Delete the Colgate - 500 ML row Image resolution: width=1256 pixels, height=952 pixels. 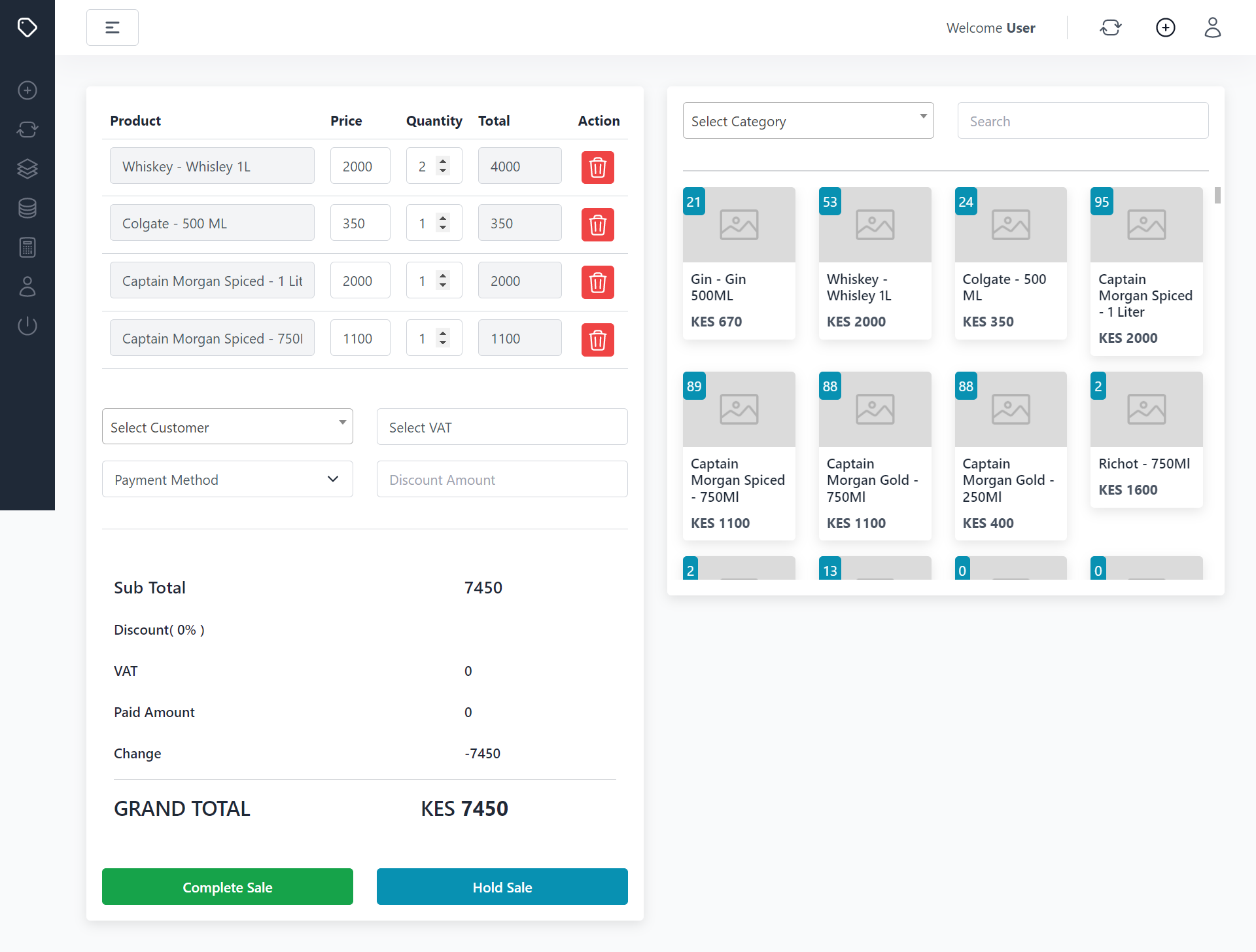point(597,224)
